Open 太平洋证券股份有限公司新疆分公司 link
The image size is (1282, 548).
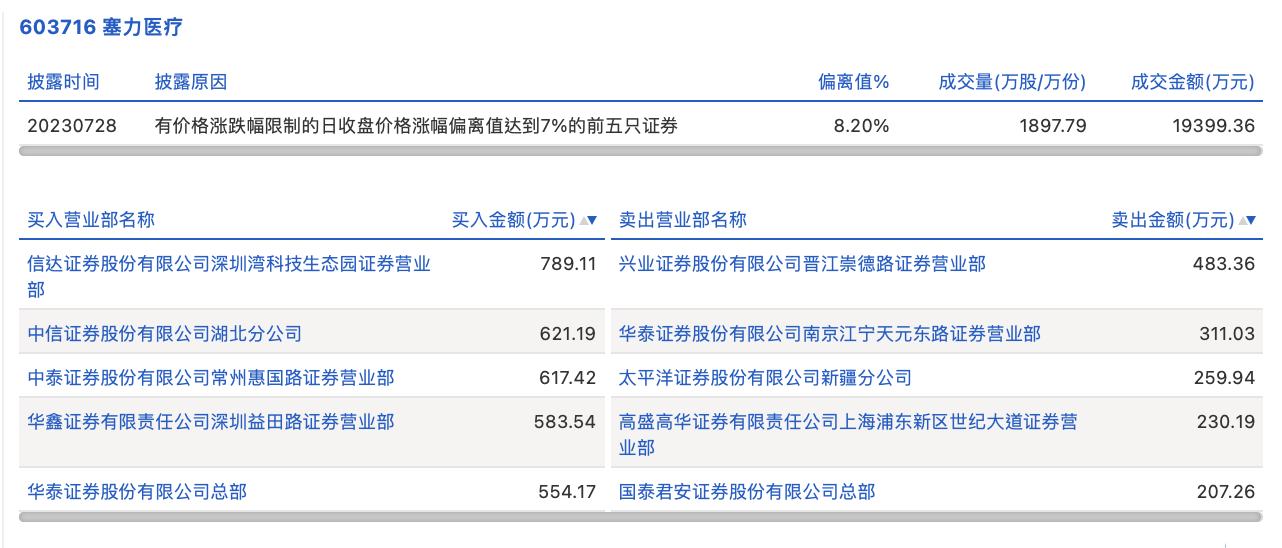[765, 378]
